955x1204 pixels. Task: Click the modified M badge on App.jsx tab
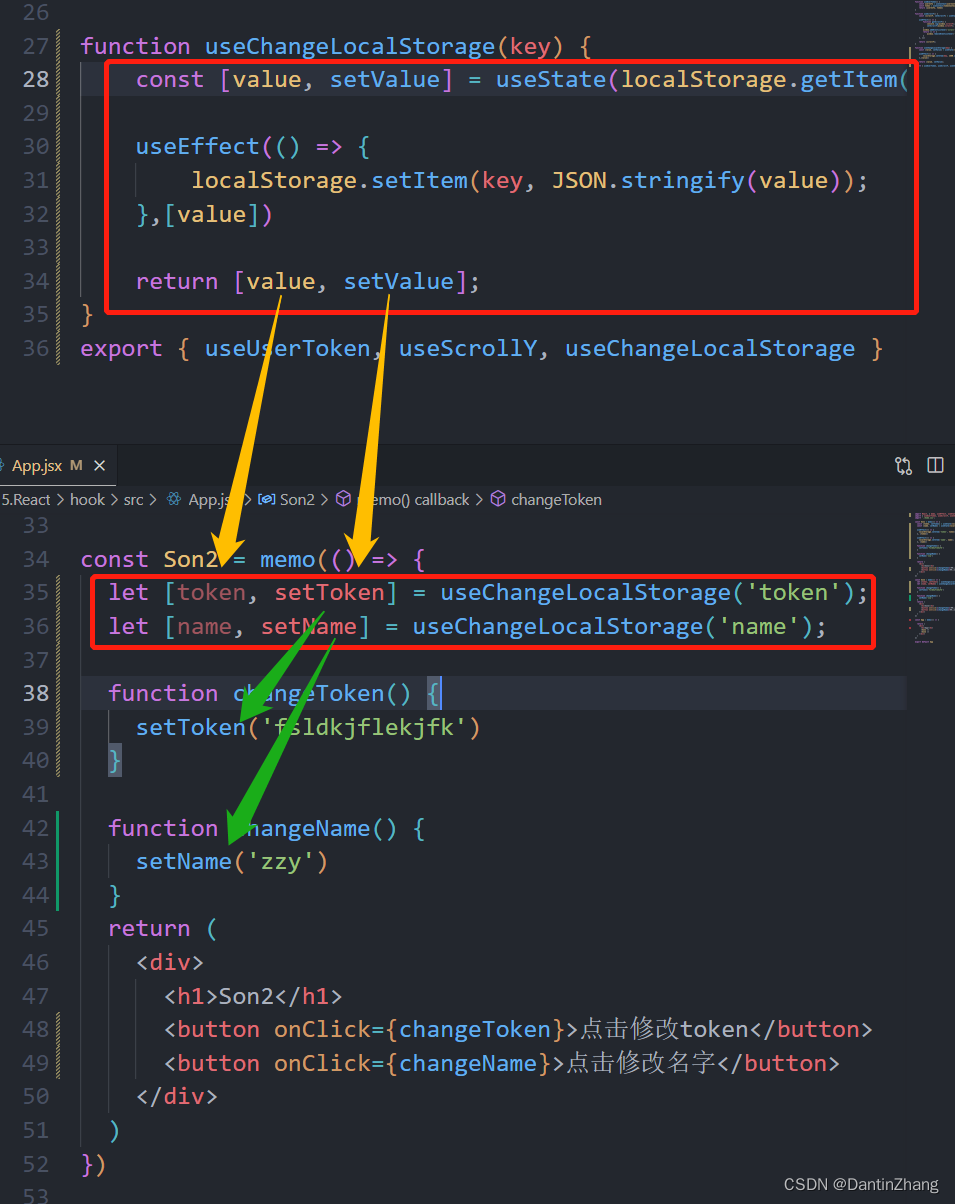click(74, 465)
